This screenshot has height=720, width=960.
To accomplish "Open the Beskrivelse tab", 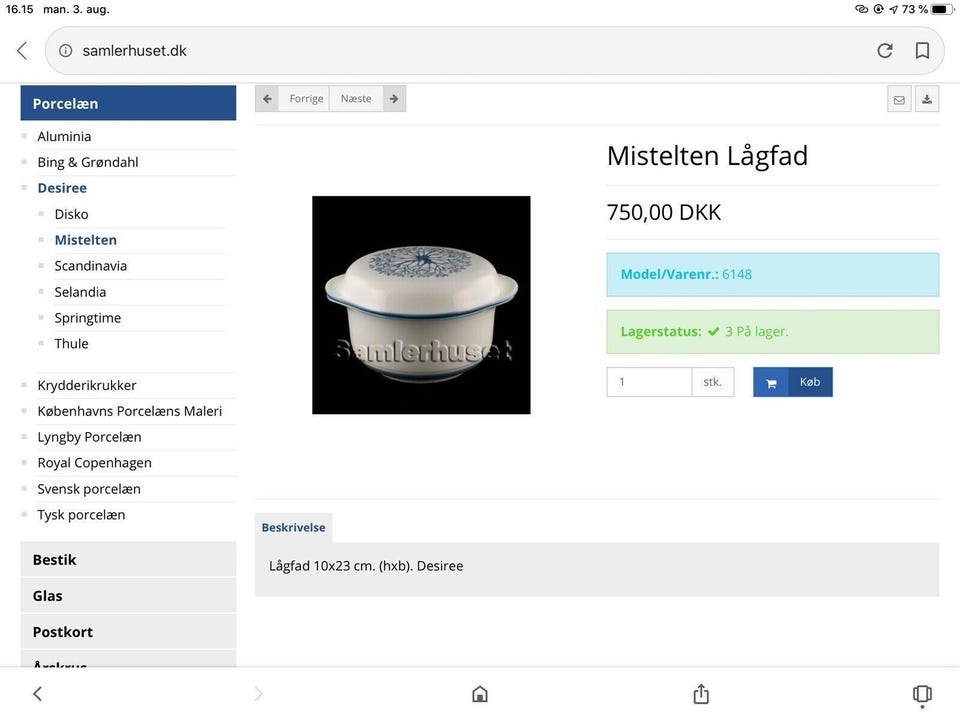I will tap(293, 527).
